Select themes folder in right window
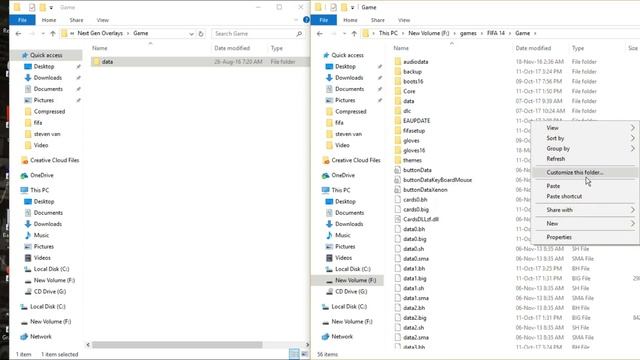 coord(412,160)
